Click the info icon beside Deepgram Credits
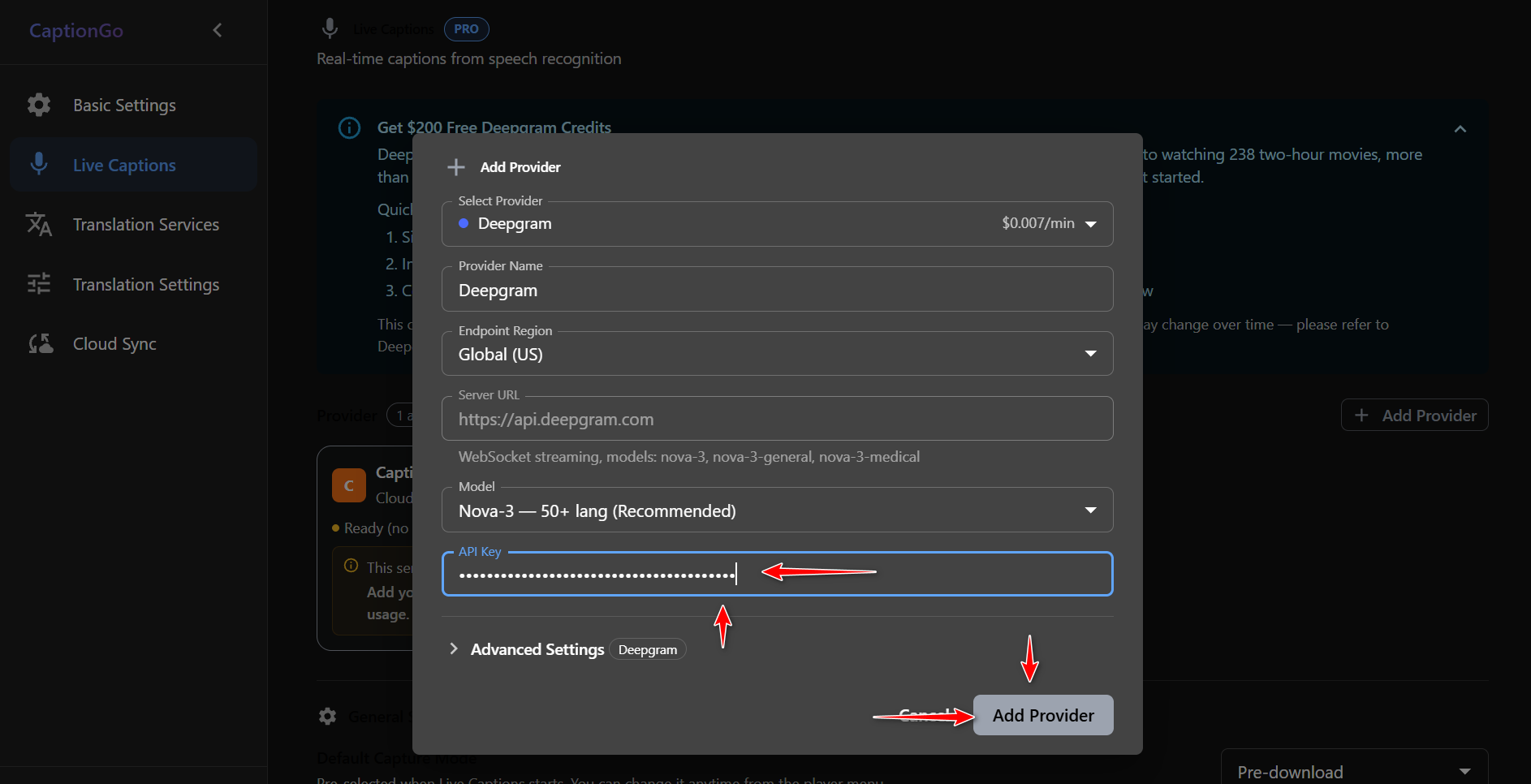The height and width of the screenshot is (784, 1531). point(349,128)
